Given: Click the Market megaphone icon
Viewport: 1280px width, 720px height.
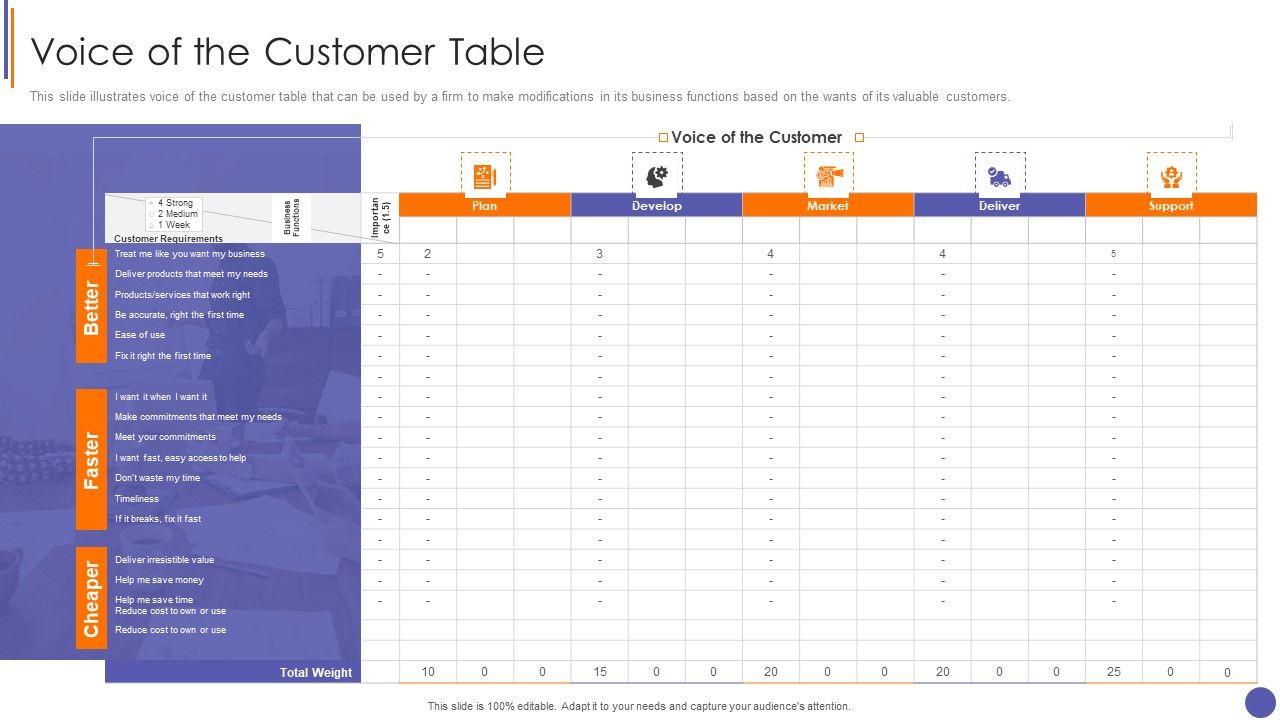Looking at the screenshot, I should coord(828,176).
